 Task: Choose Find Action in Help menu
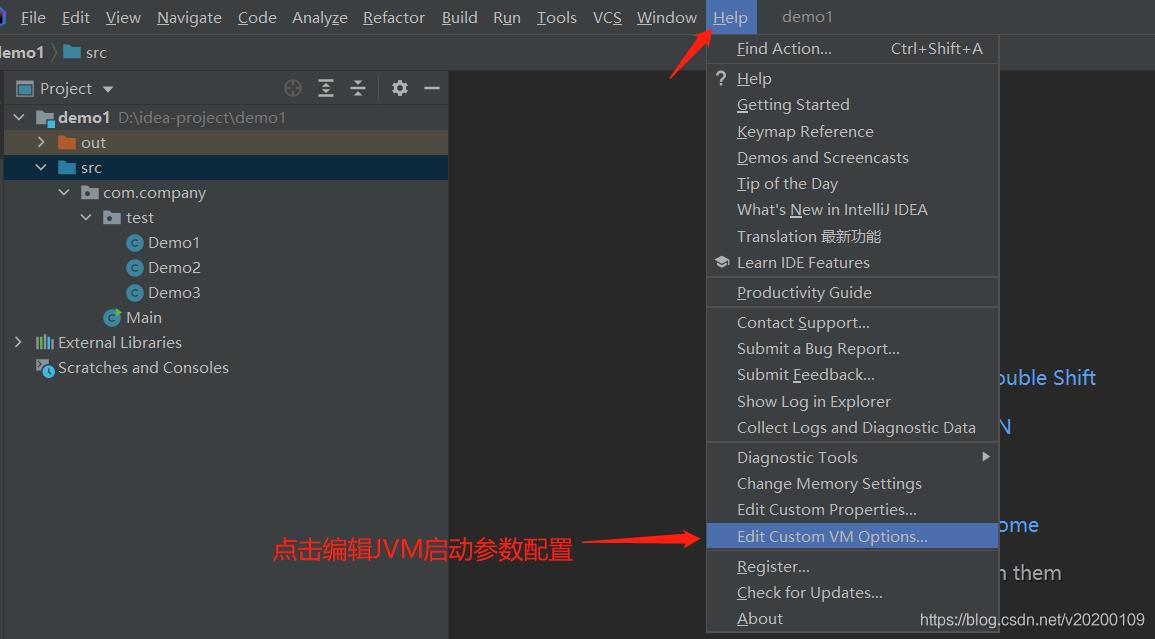tap(852, 49)
